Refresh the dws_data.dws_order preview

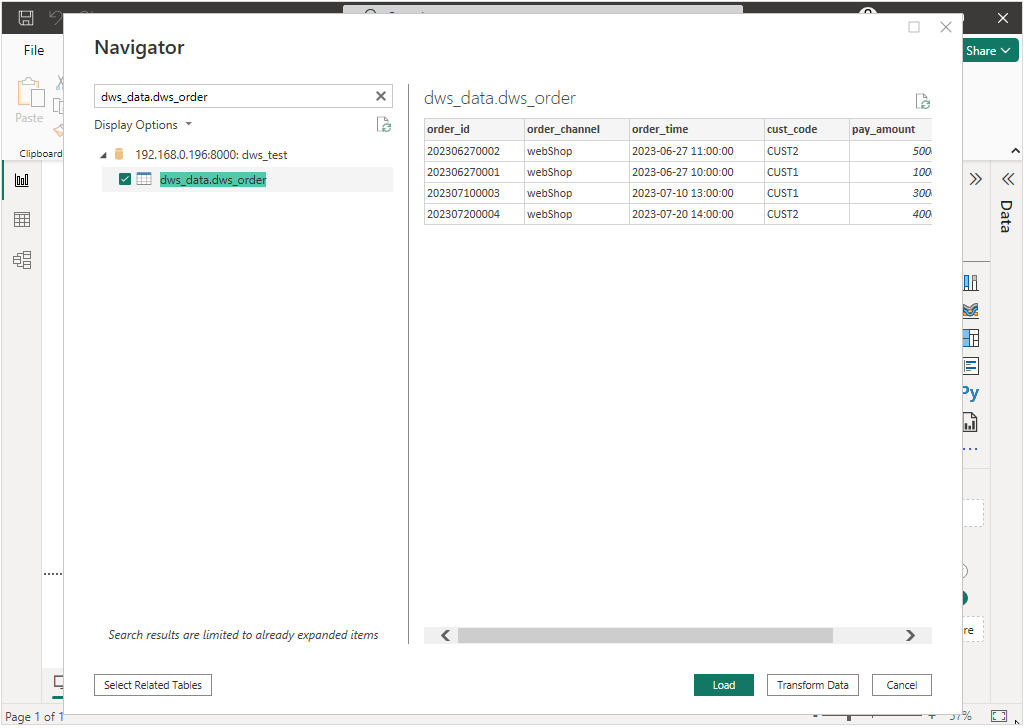(x=923, y=101)
